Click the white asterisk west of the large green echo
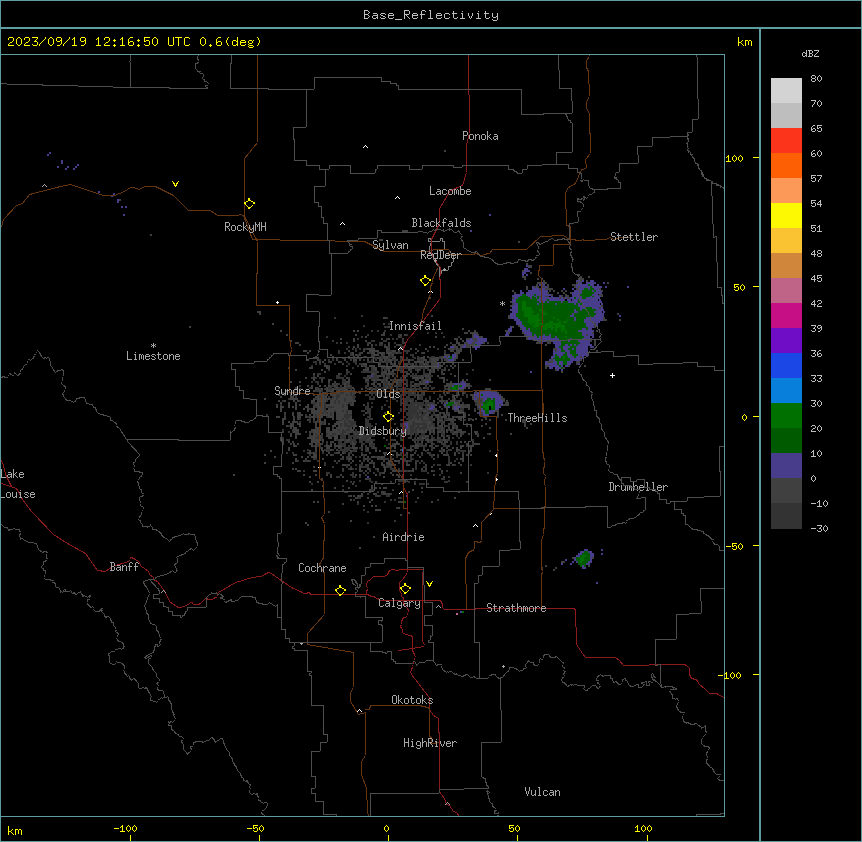Image resolution: width=862 pixels, height=842 pixels. click(502, 303)
